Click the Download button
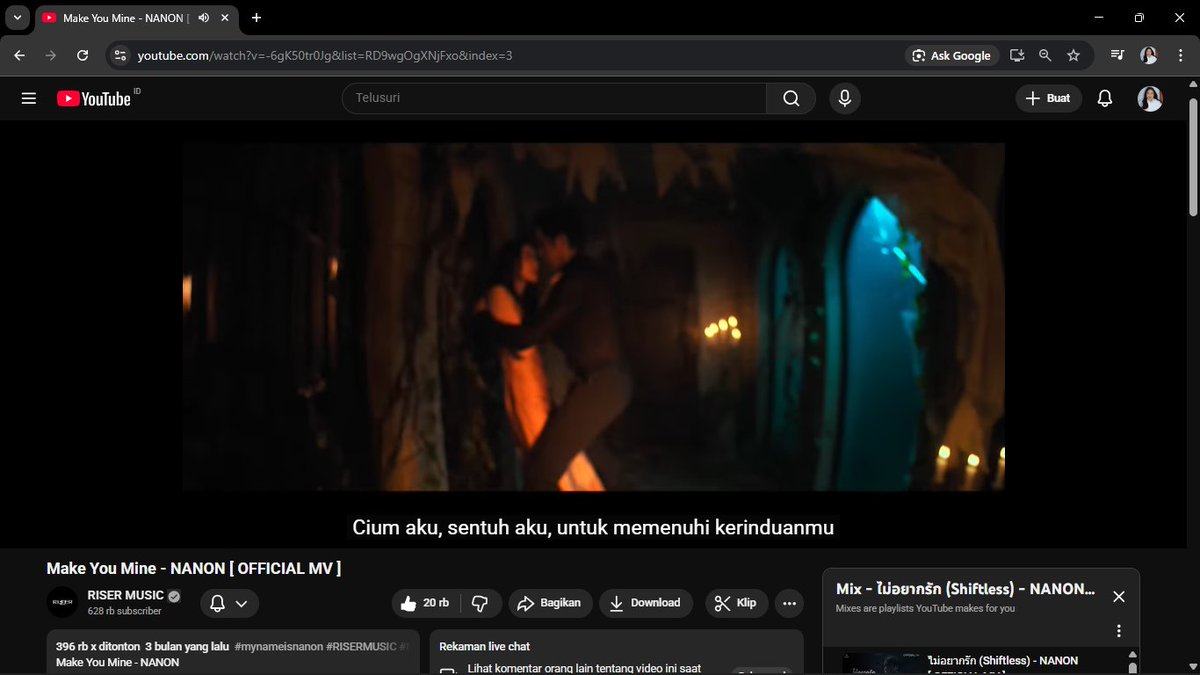1200x675 pixels. coord(646,603)
